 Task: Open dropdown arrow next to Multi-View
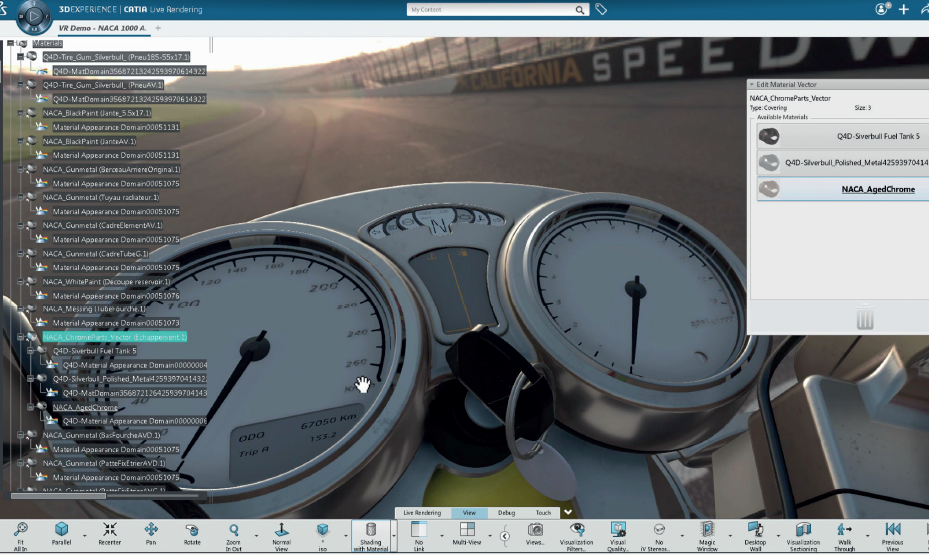[490, 536]
